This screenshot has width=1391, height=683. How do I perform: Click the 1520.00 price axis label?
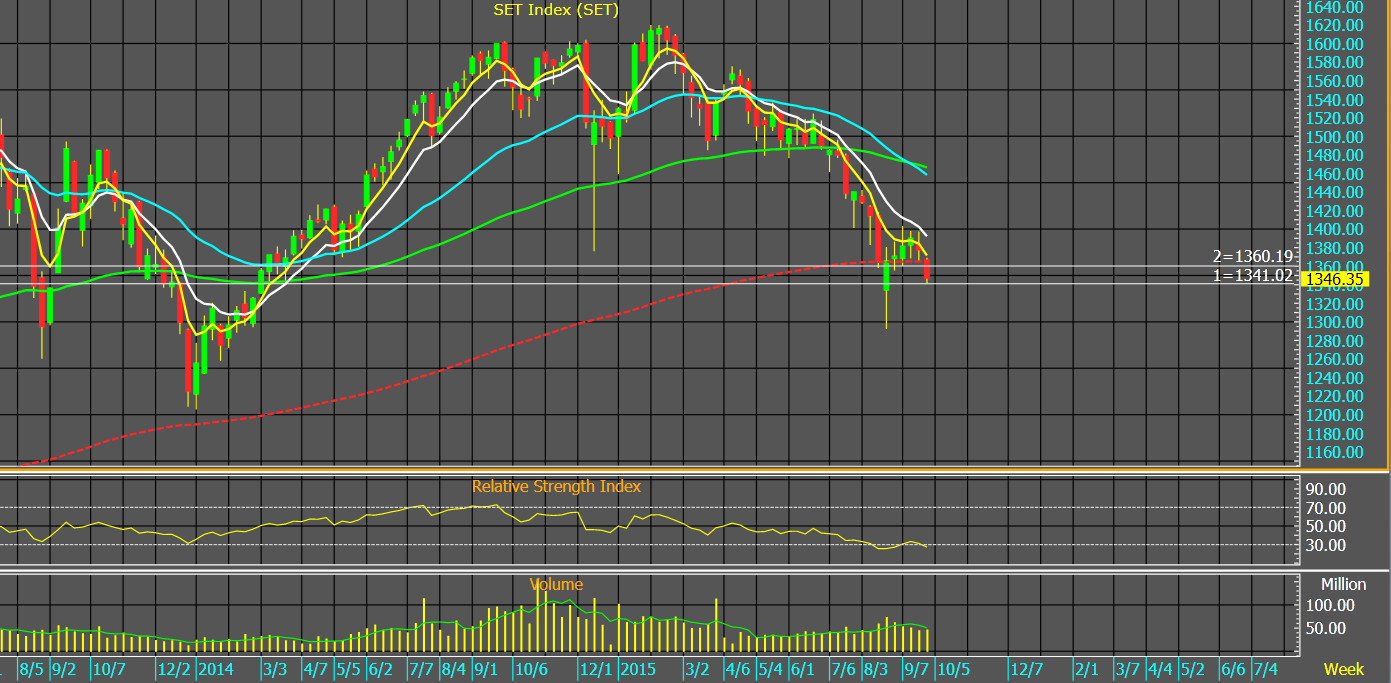(1335, 118)
